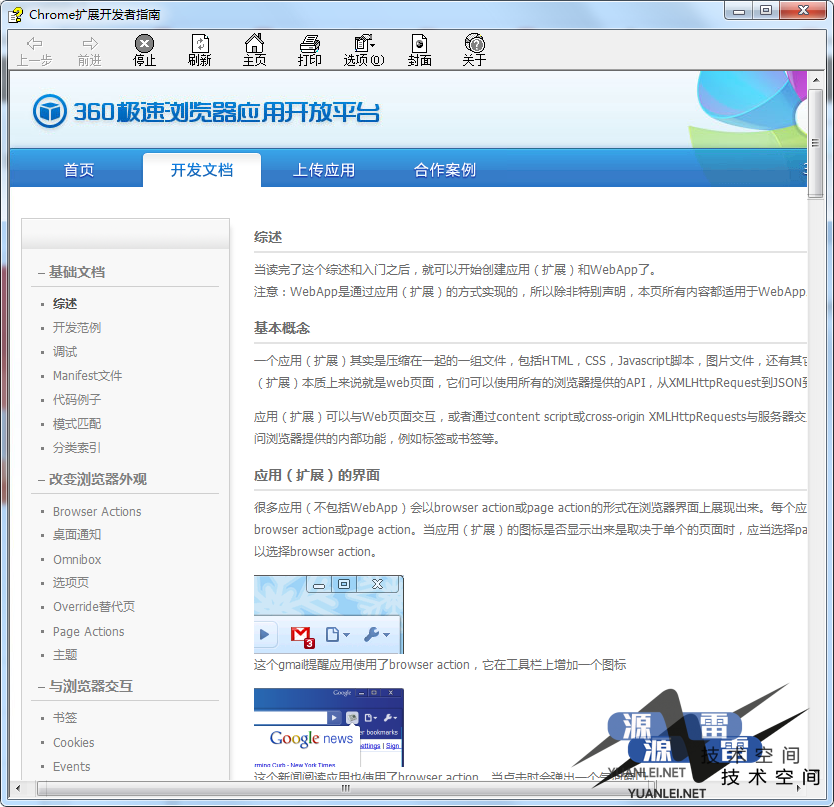Close the Chrome扩展开发者指南 window
Viewport: 834px width, 807px height.
tap(804, 11)
